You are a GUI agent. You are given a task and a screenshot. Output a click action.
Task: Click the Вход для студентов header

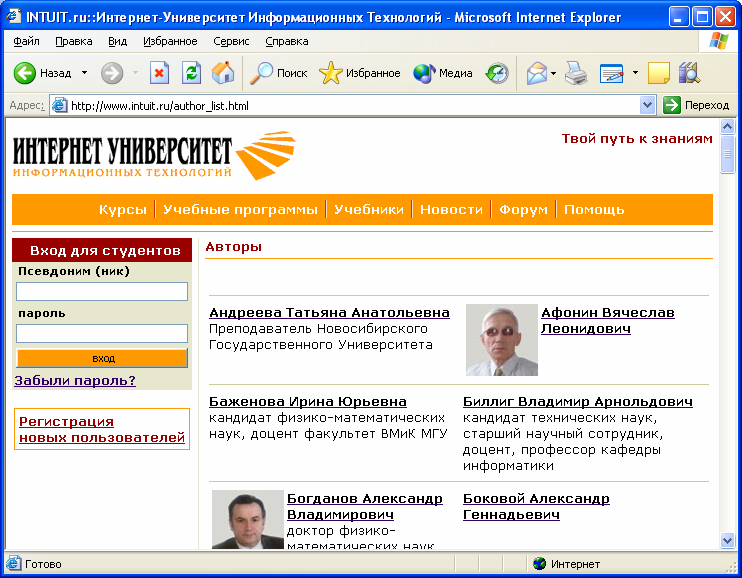point(102,250)
